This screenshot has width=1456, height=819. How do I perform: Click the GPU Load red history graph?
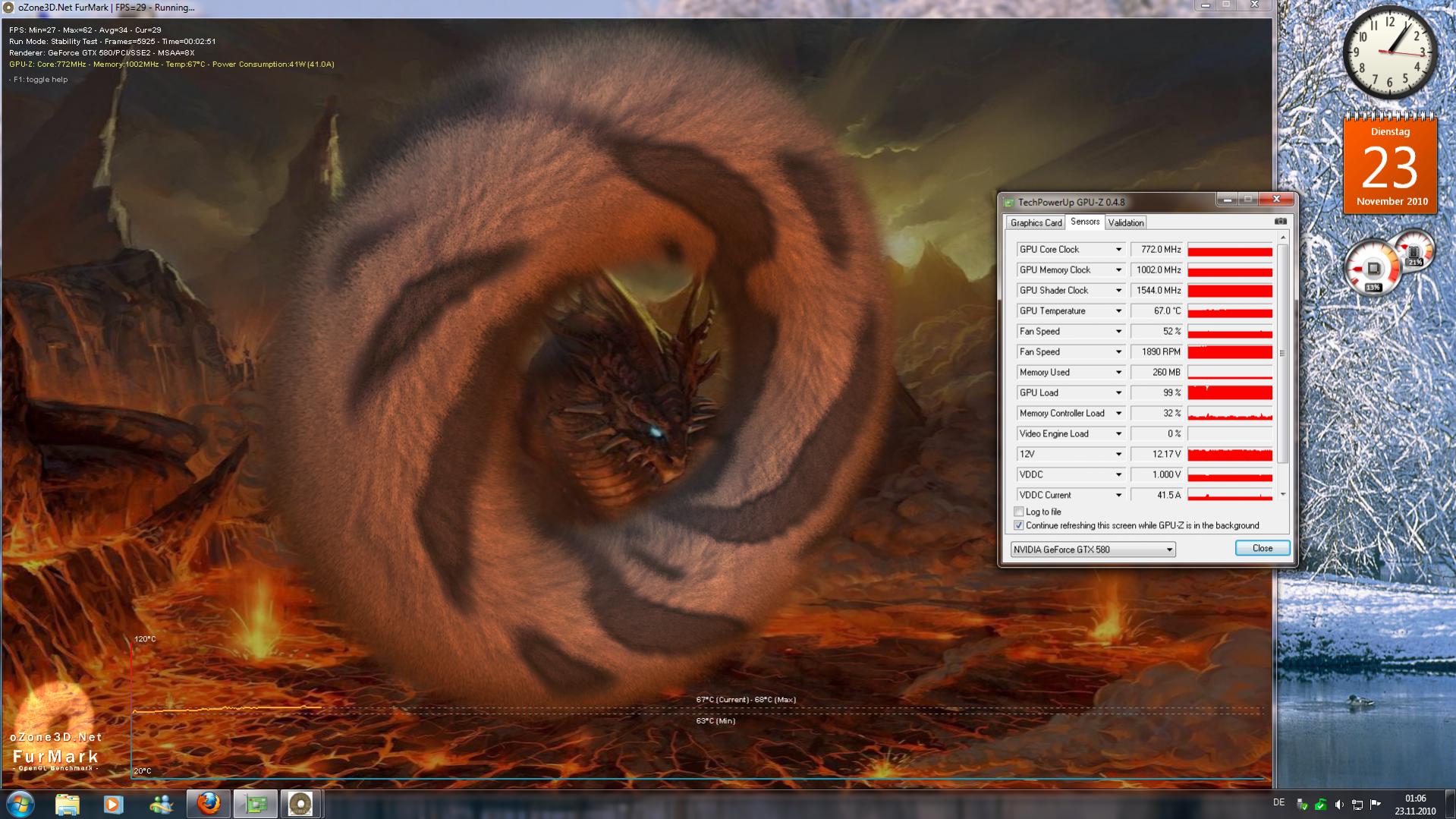coord(1230,393)
